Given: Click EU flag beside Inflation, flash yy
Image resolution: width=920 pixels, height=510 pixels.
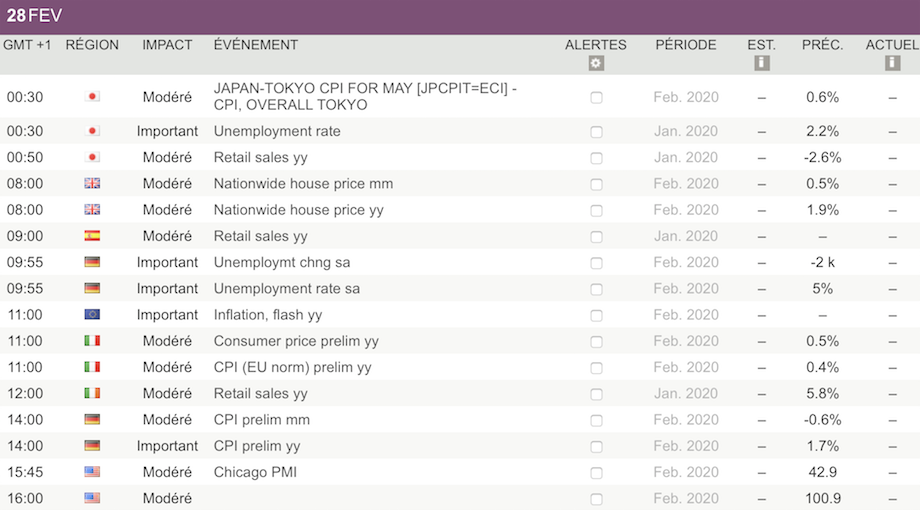Looking at the screenshot, I should (92, 315).
